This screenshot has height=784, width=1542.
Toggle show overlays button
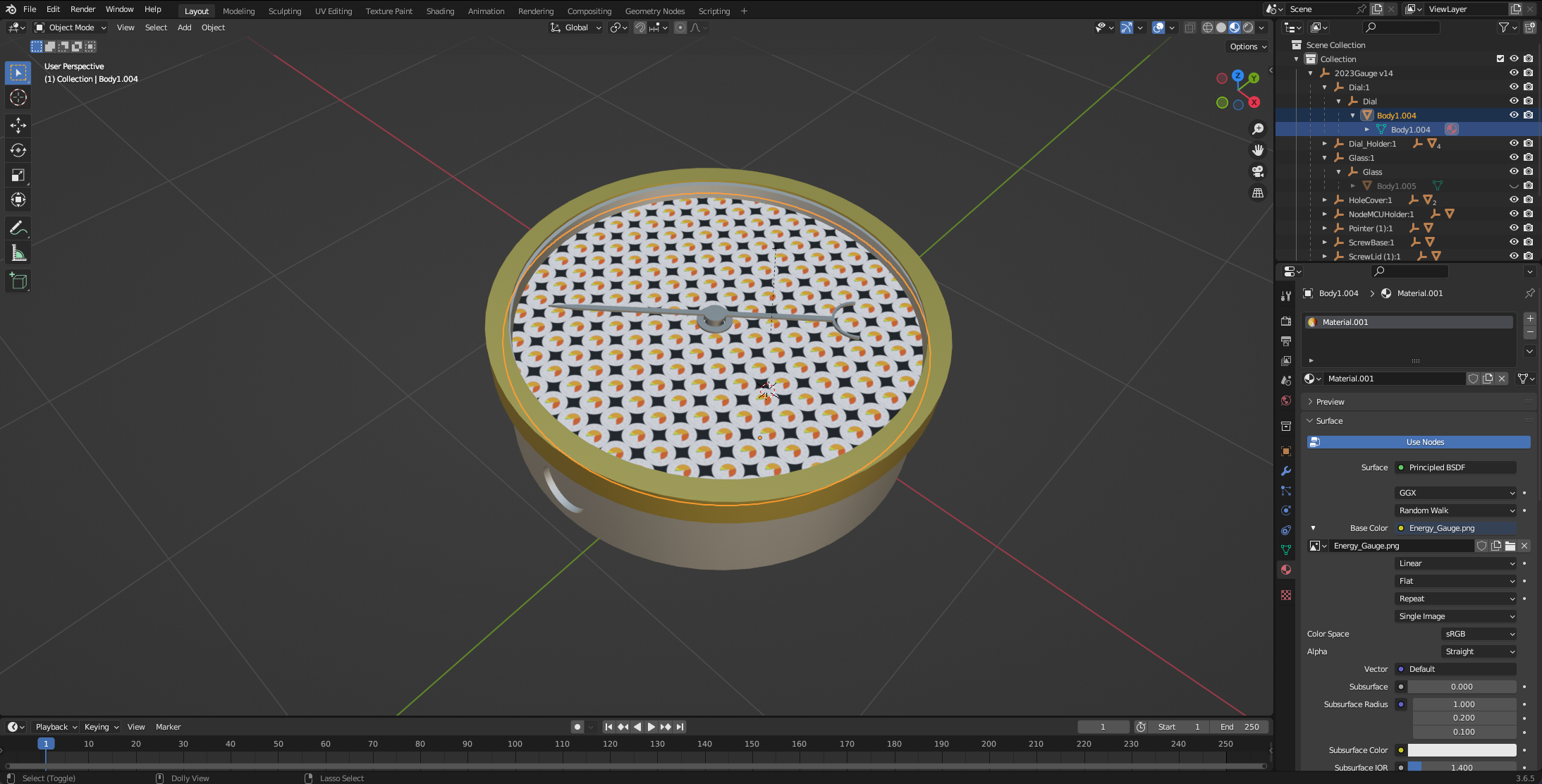[1158, 27]
